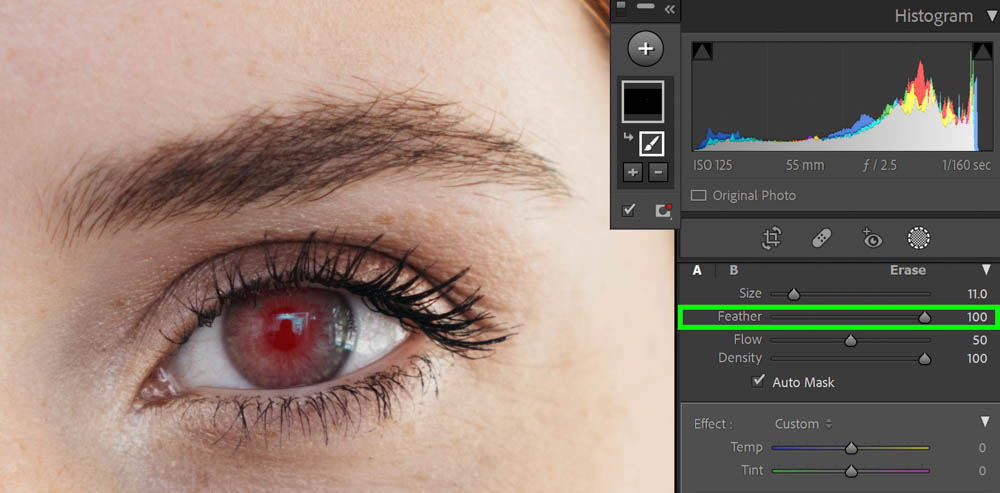Click the Tint value 0
Viewport: 1000px width, 493px height.
(x=983, y=471)
